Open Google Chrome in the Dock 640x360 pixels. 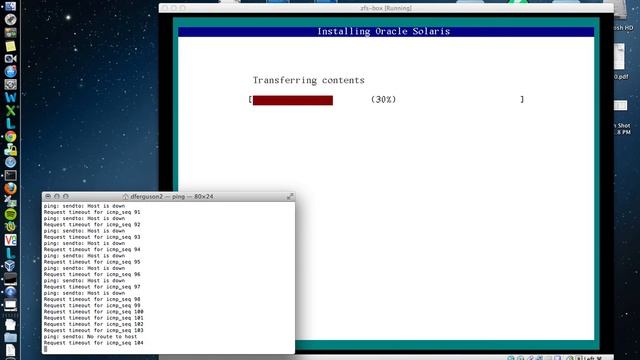(11, 136)
